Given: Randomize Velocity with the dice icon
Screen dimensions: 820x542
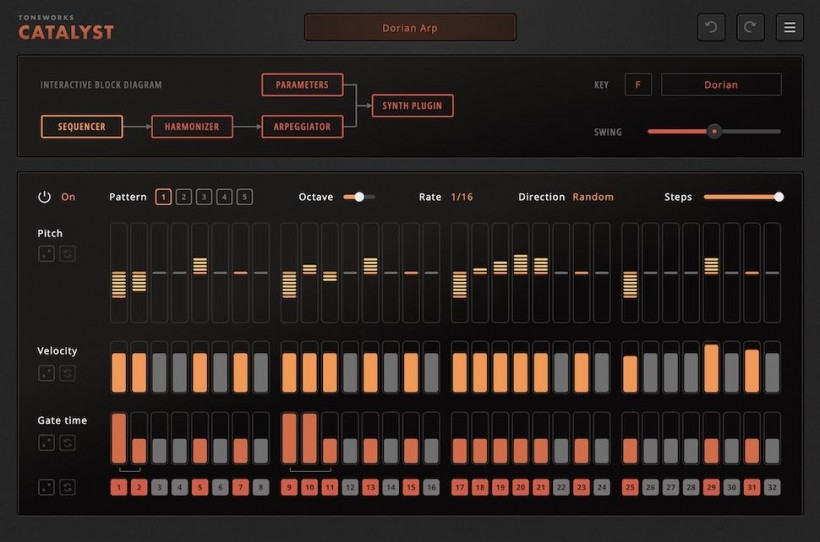Looking at the screenshot, I should tap(47, 373).
